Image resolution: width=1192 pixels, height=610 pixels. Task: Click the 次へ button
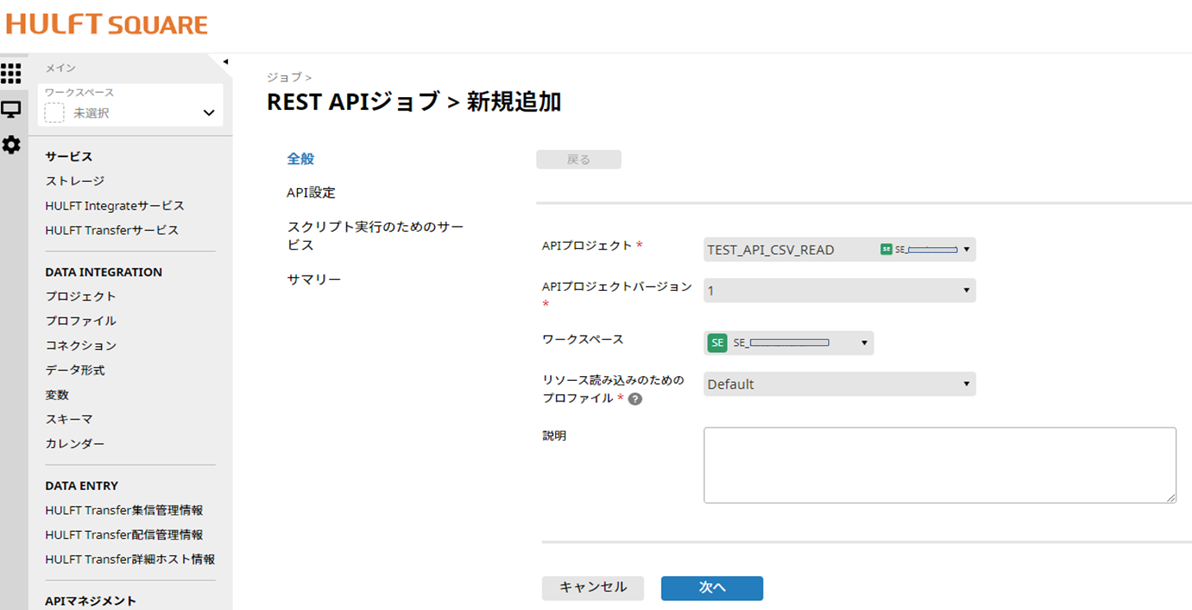[711, 588]
